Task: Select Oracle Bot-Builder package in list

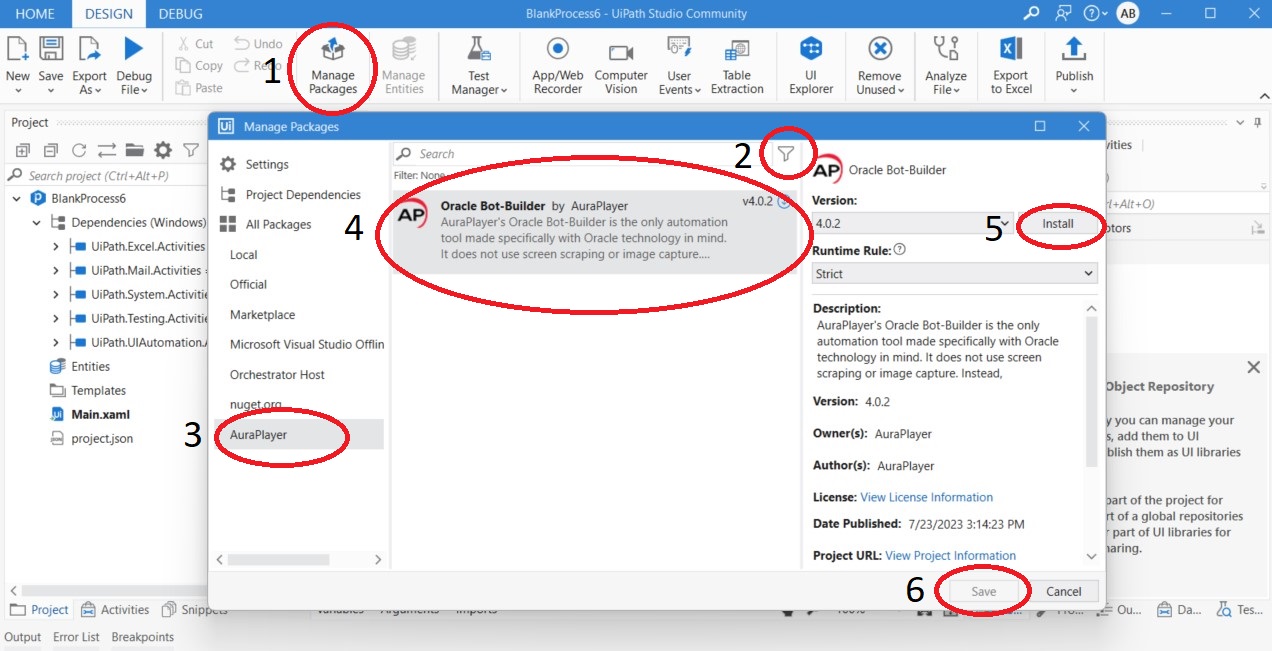Action: point(594,231)
